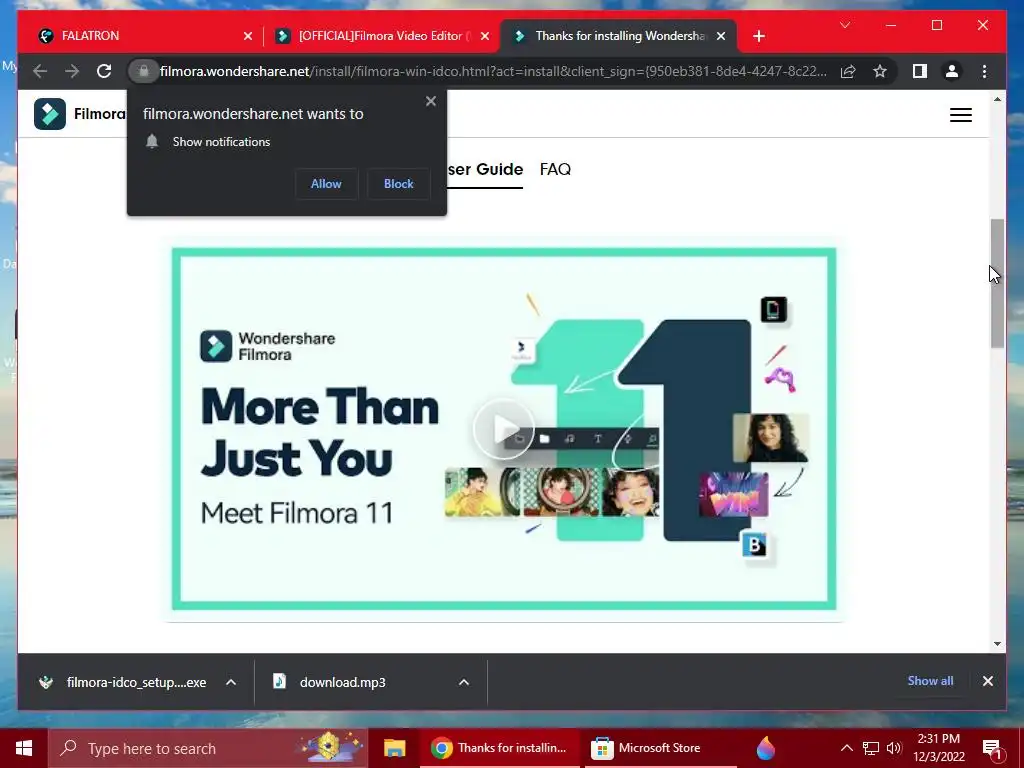1024x768 pixels.
Task: Open the flame droplet app in taskbar
Action: click(x=765, y=748)
